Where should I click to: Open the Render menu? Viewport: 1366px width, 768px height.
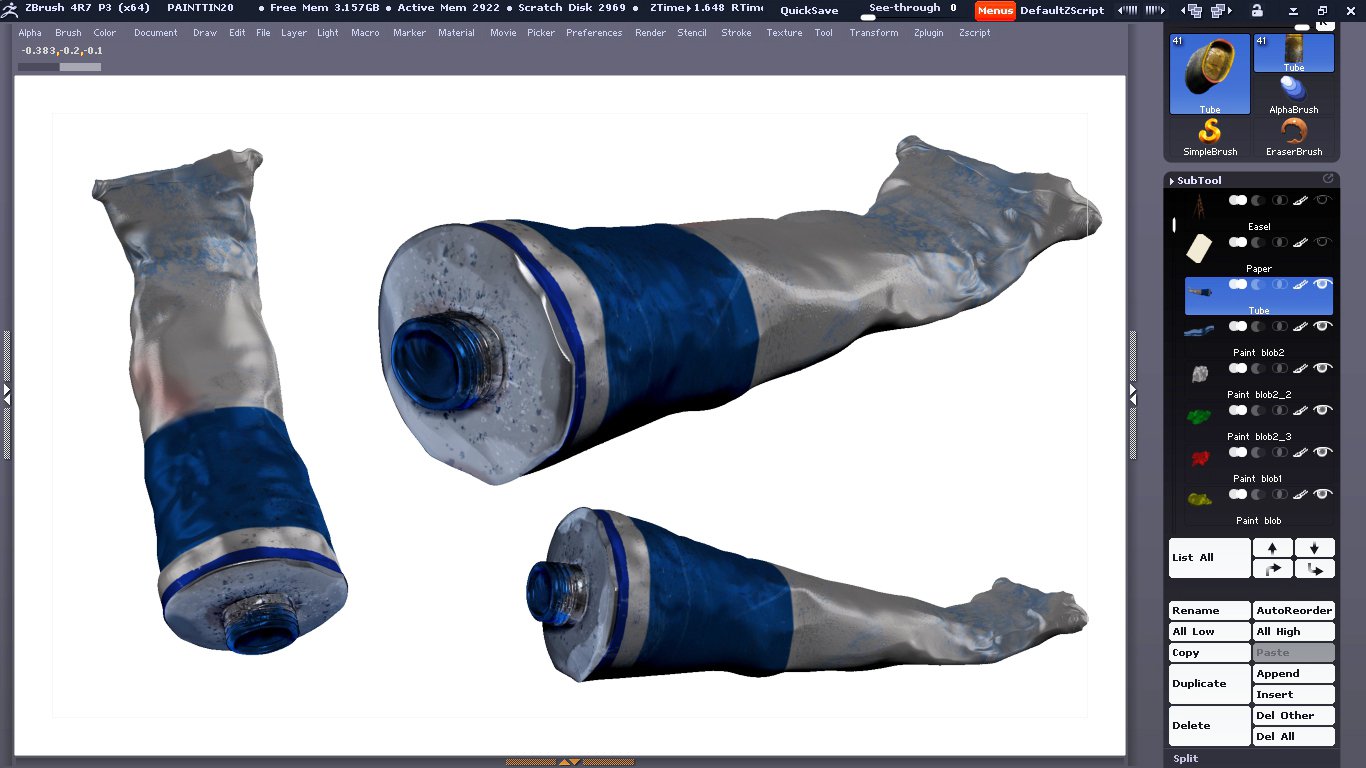(x=650, y=33)
